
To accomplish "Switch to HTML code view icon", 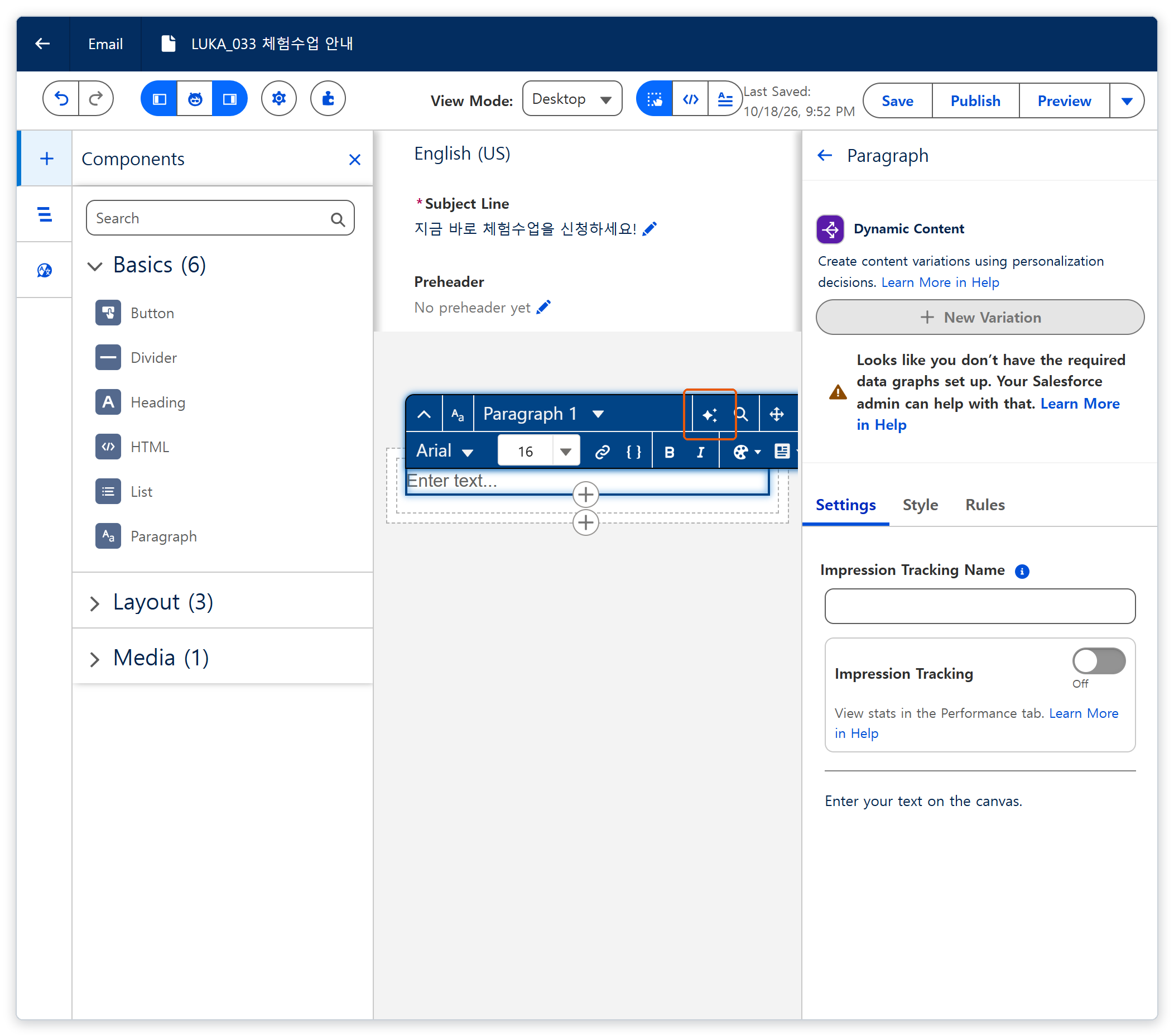I will 690,99.
